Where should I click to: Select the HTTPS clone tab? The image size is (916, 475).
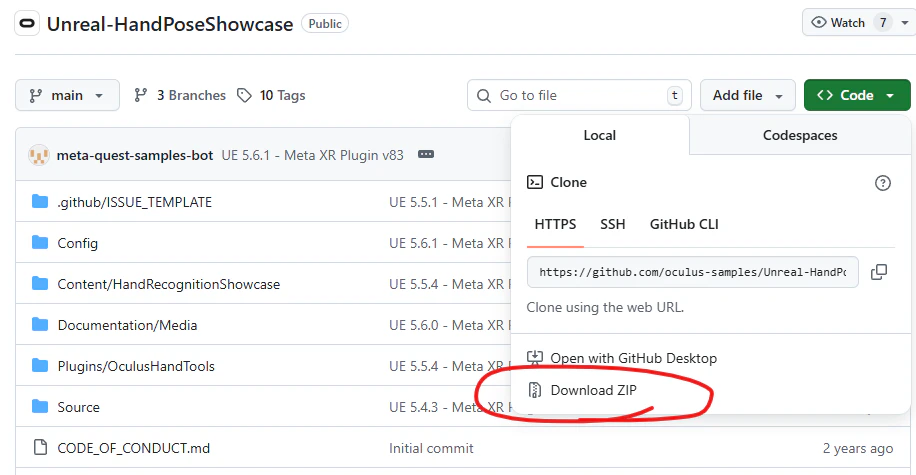coord(555,224)
